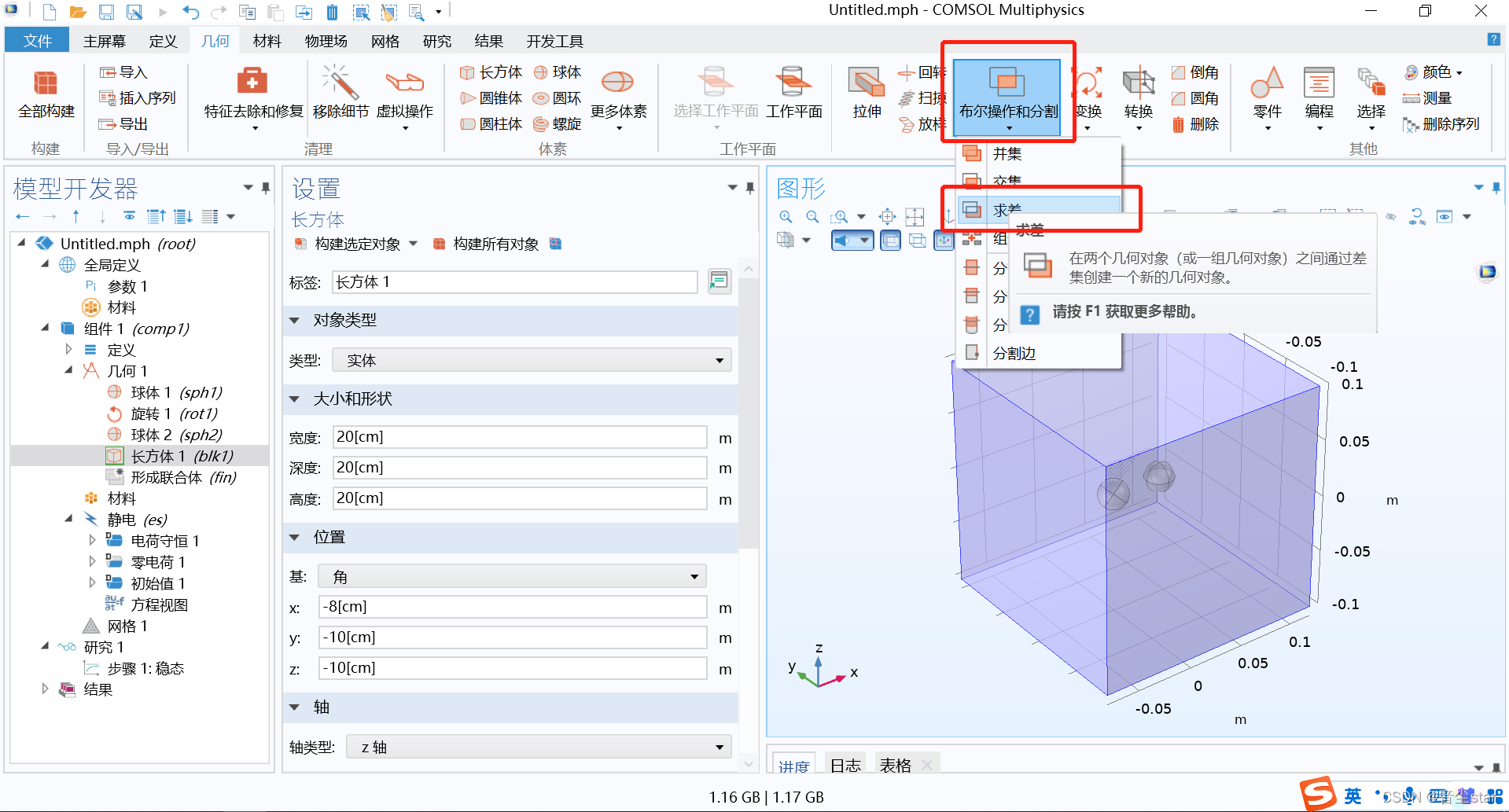Viewport: 1509px width, 812px height.
Task: Switch to the 开发工具 (Developer) ribbon tab
Action: [555, 41]
